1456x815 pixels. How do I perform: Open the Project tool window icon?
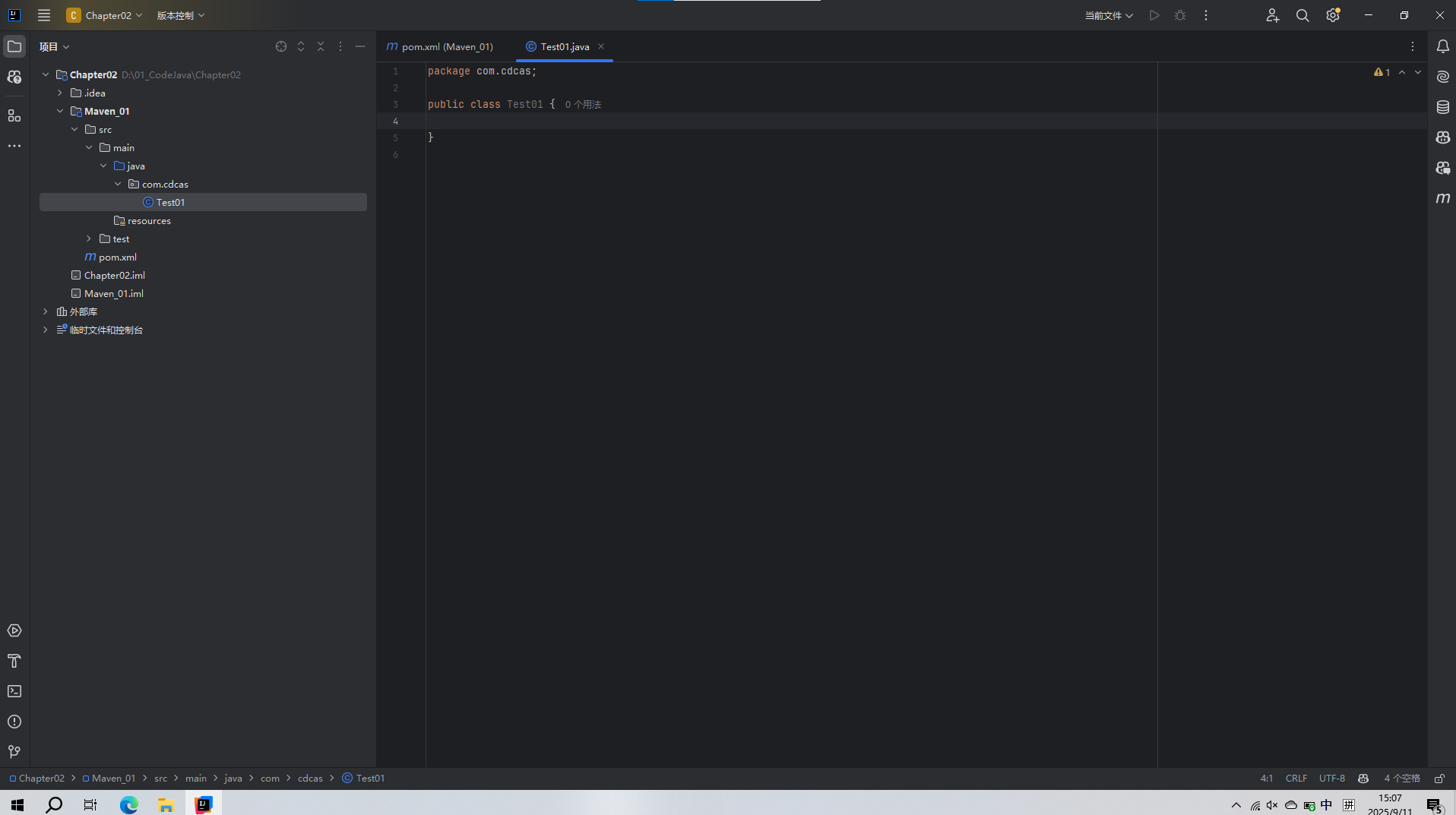14,46
